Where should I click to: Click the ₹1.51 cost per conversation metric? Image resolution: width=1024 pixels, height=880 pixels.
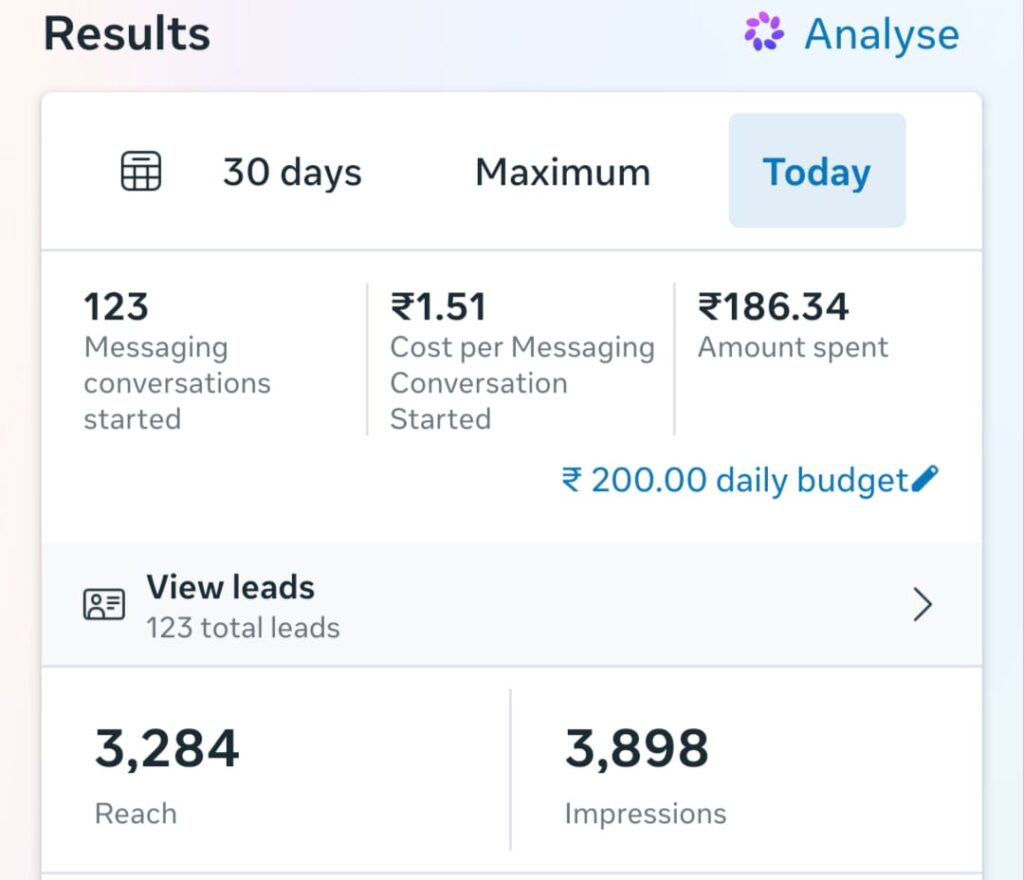tap(522, 360)
